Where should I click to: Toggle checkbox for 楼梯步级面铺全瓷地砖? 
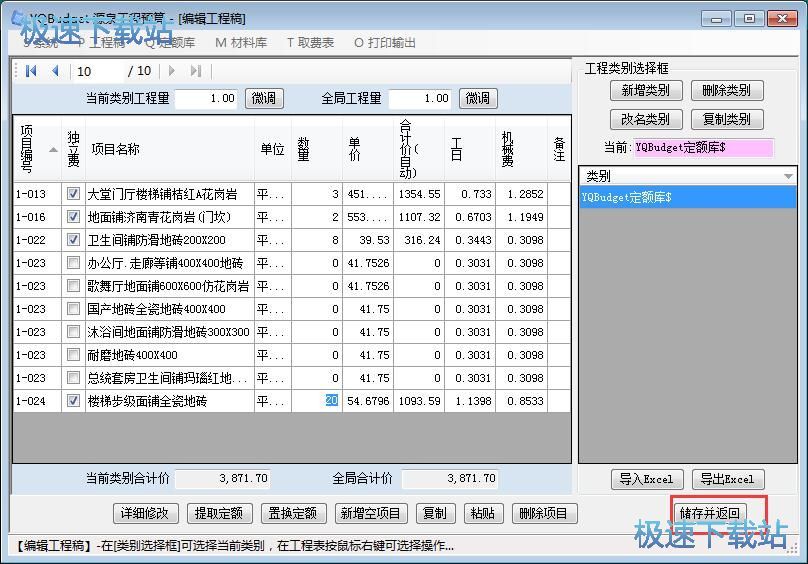point(73,401)
